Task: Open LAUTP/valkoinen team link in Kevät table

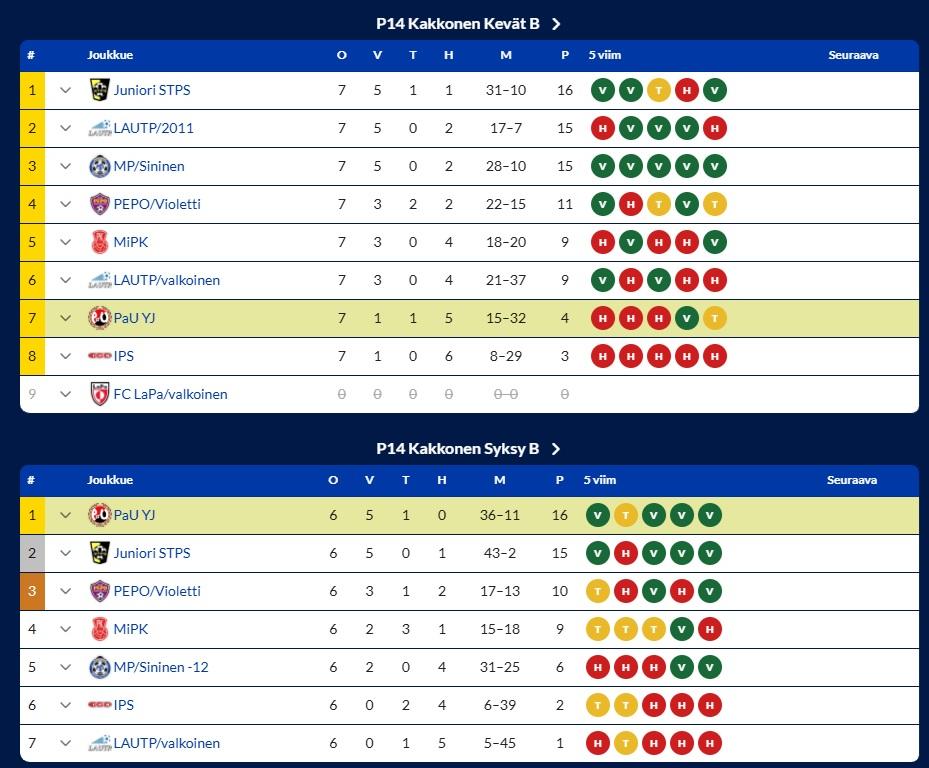Action: (x=166, y=280)
